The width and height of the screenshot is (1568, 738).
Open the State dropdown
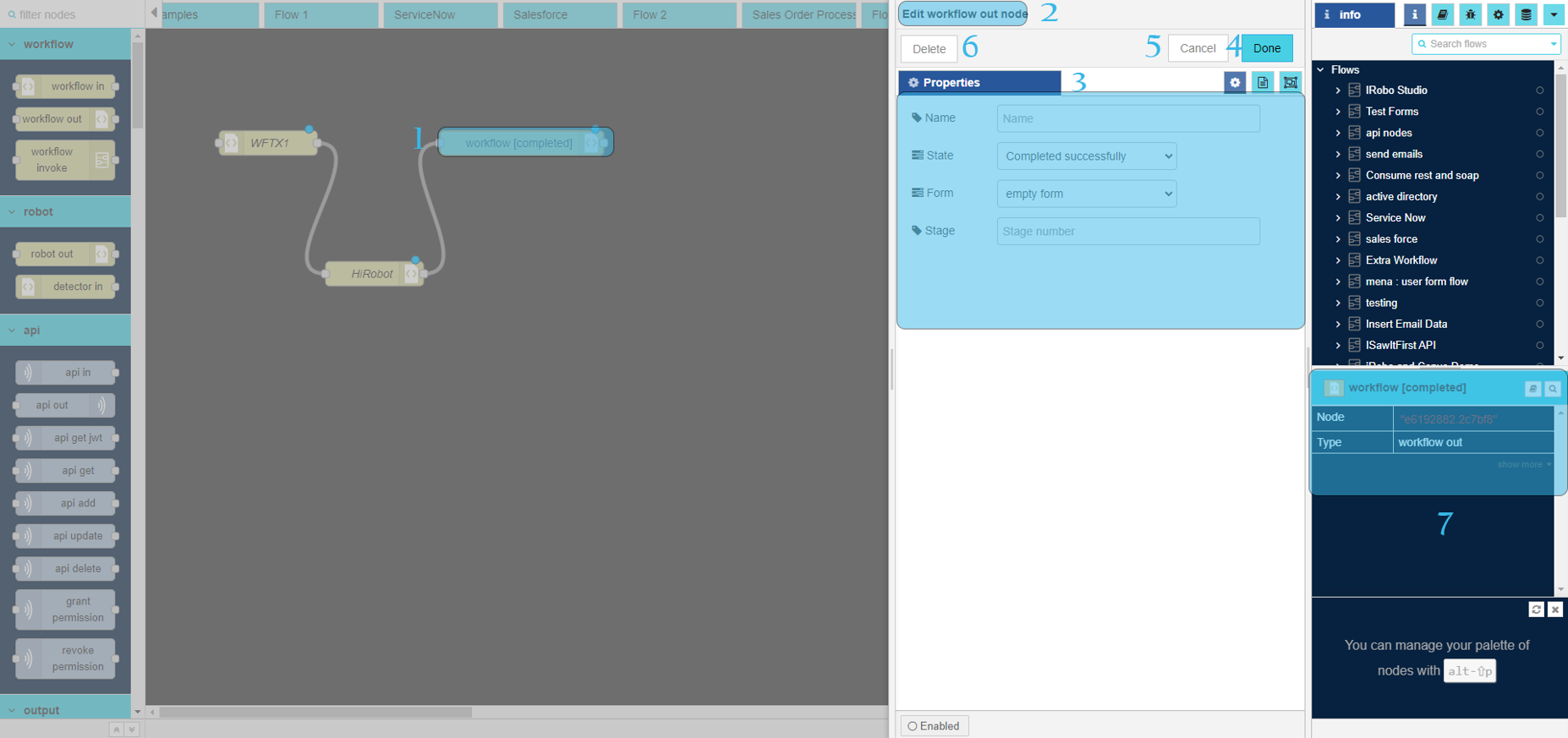click(1087, 156)
